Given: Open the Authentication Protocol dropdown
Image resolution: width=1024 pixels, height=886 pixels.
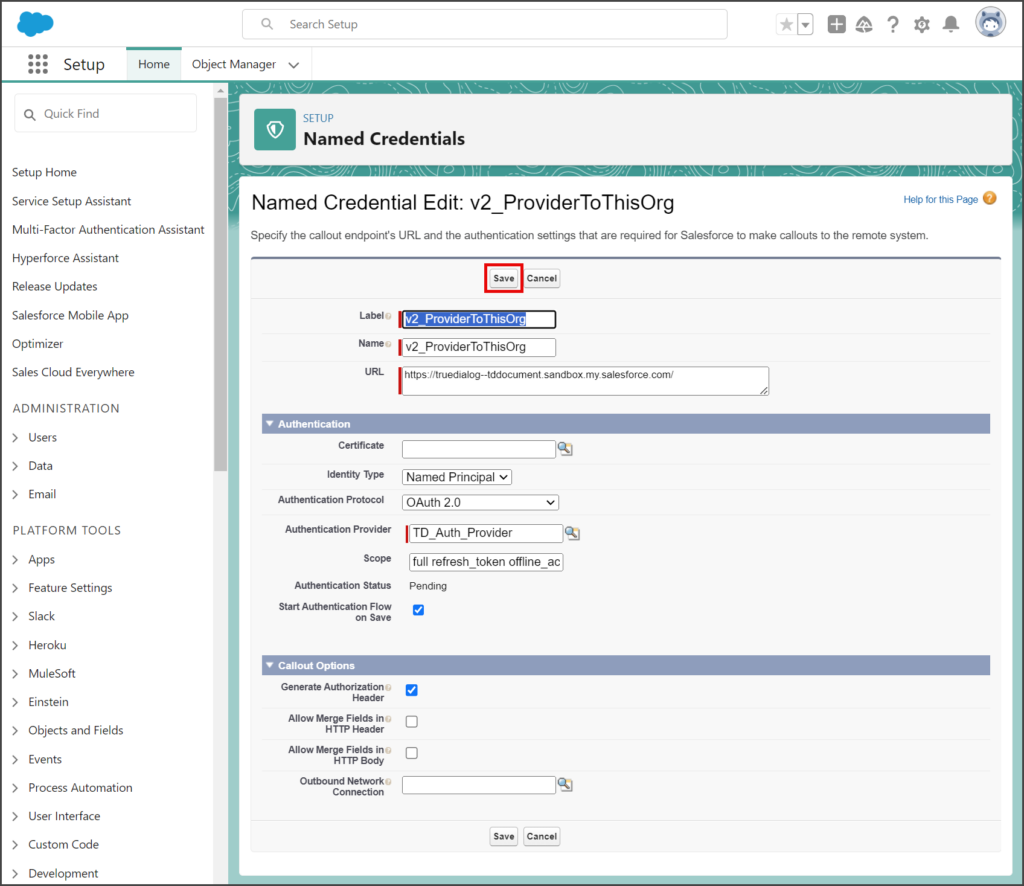Looking at the screenshot, I should click(480, 503).
